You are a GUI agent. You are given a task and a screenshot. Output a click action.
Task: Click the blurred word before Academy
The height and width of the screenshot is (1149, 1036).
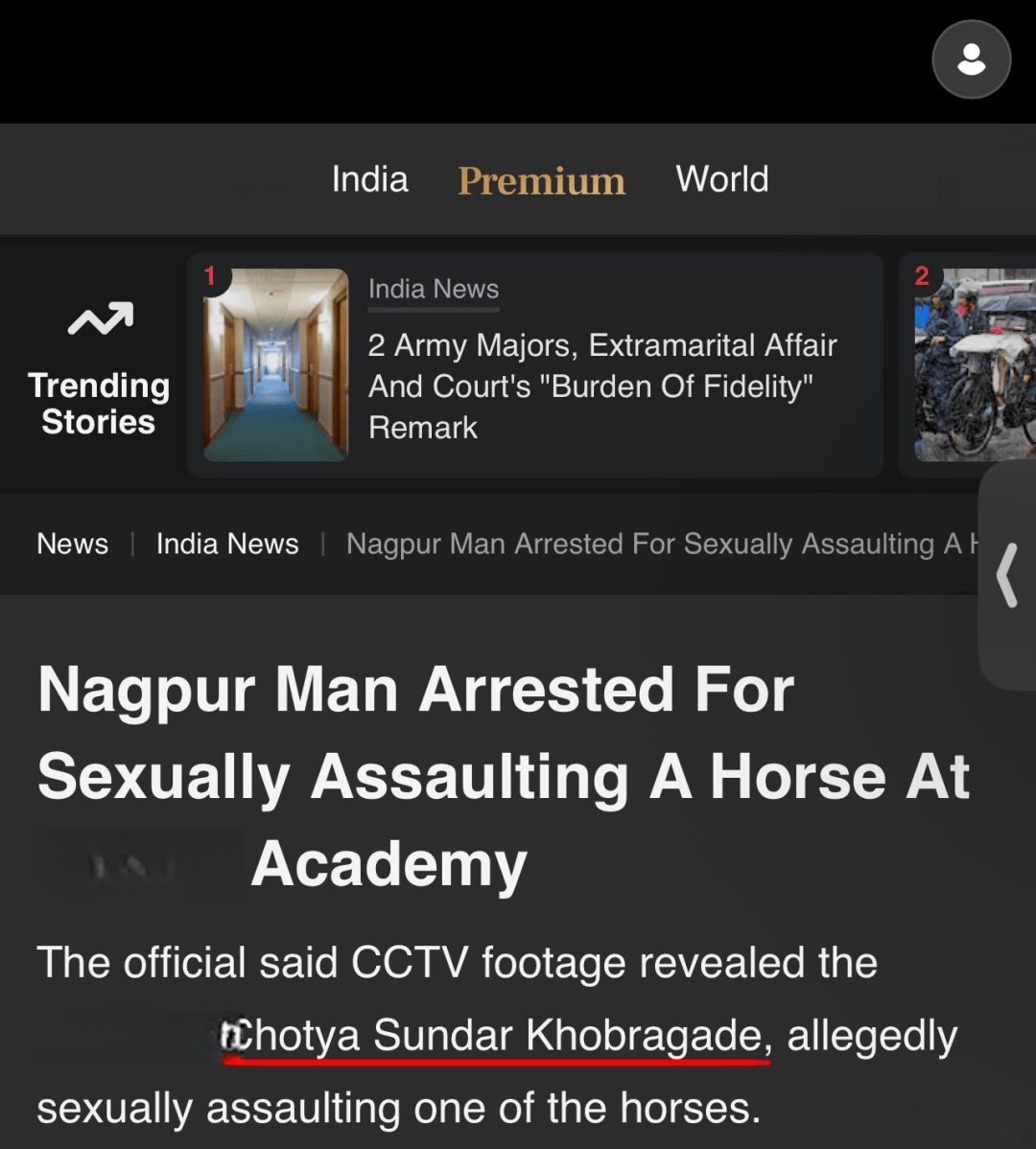pos(139,866)
